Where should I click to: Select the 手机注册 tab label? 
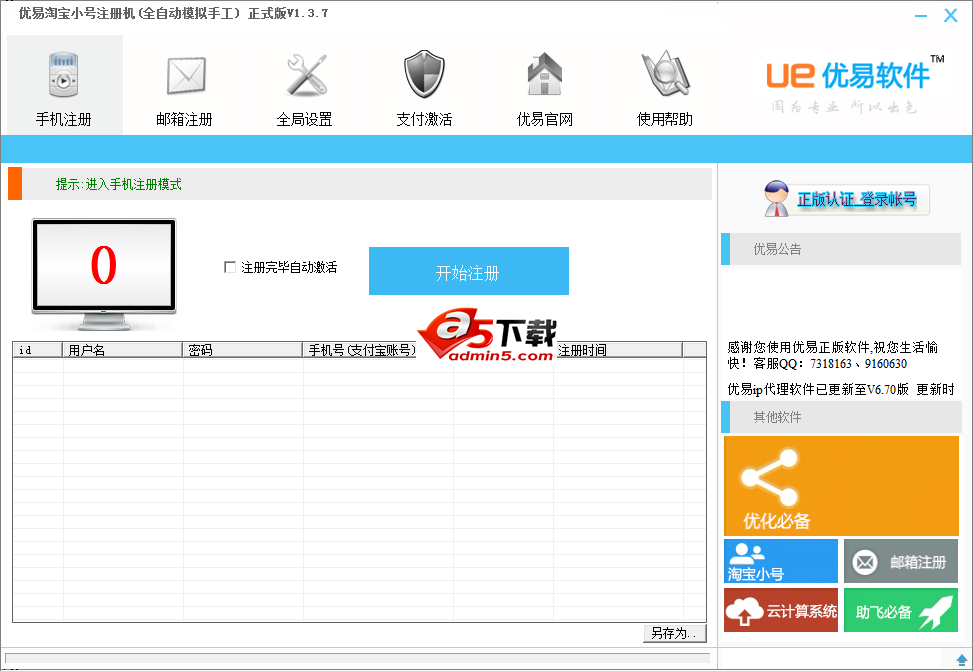pos(63,119)
